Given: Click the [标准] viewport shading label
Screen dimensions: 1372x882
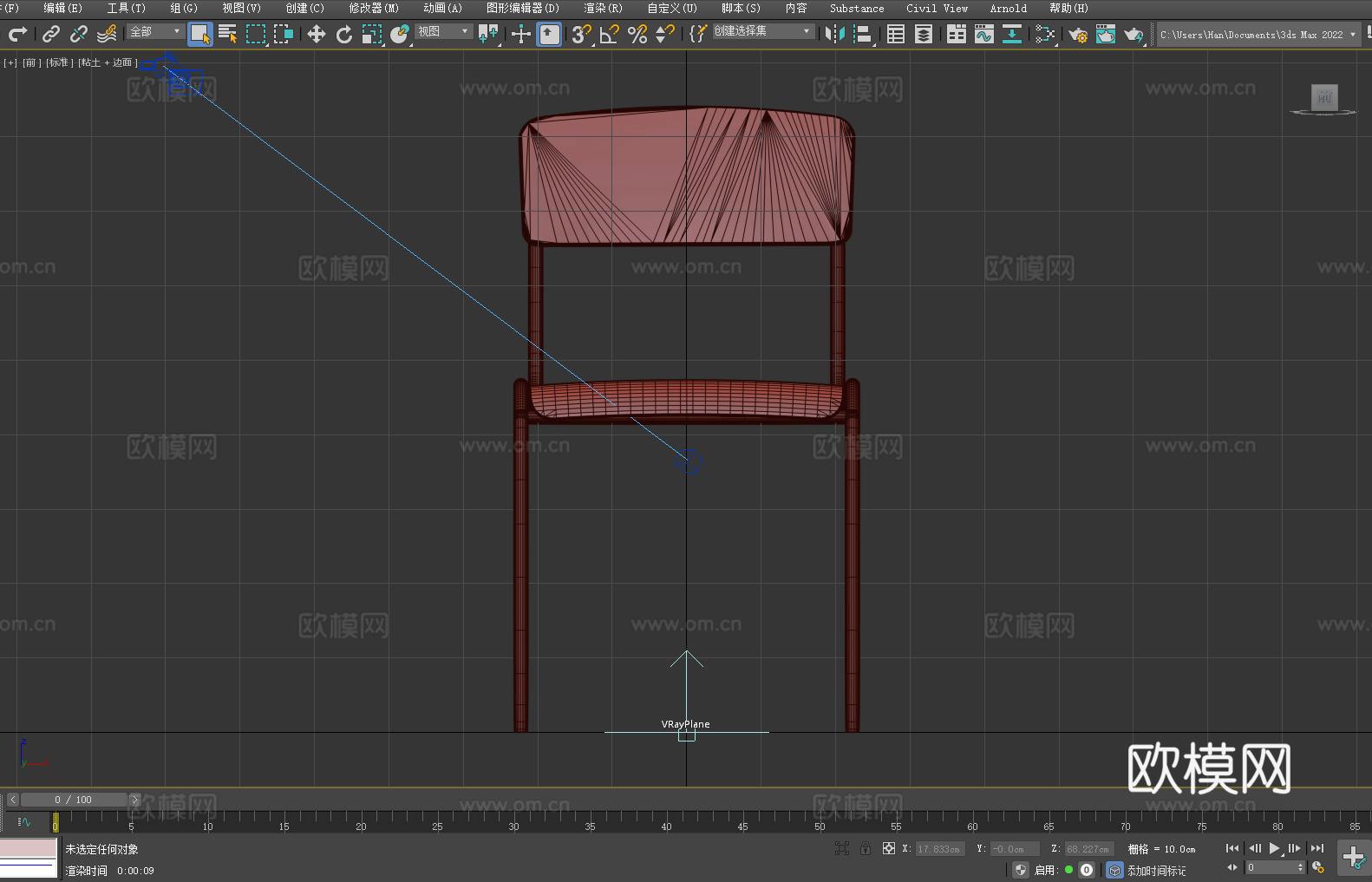Looking at the screenshot, I should pyautogui.click(x=59, y=62).
